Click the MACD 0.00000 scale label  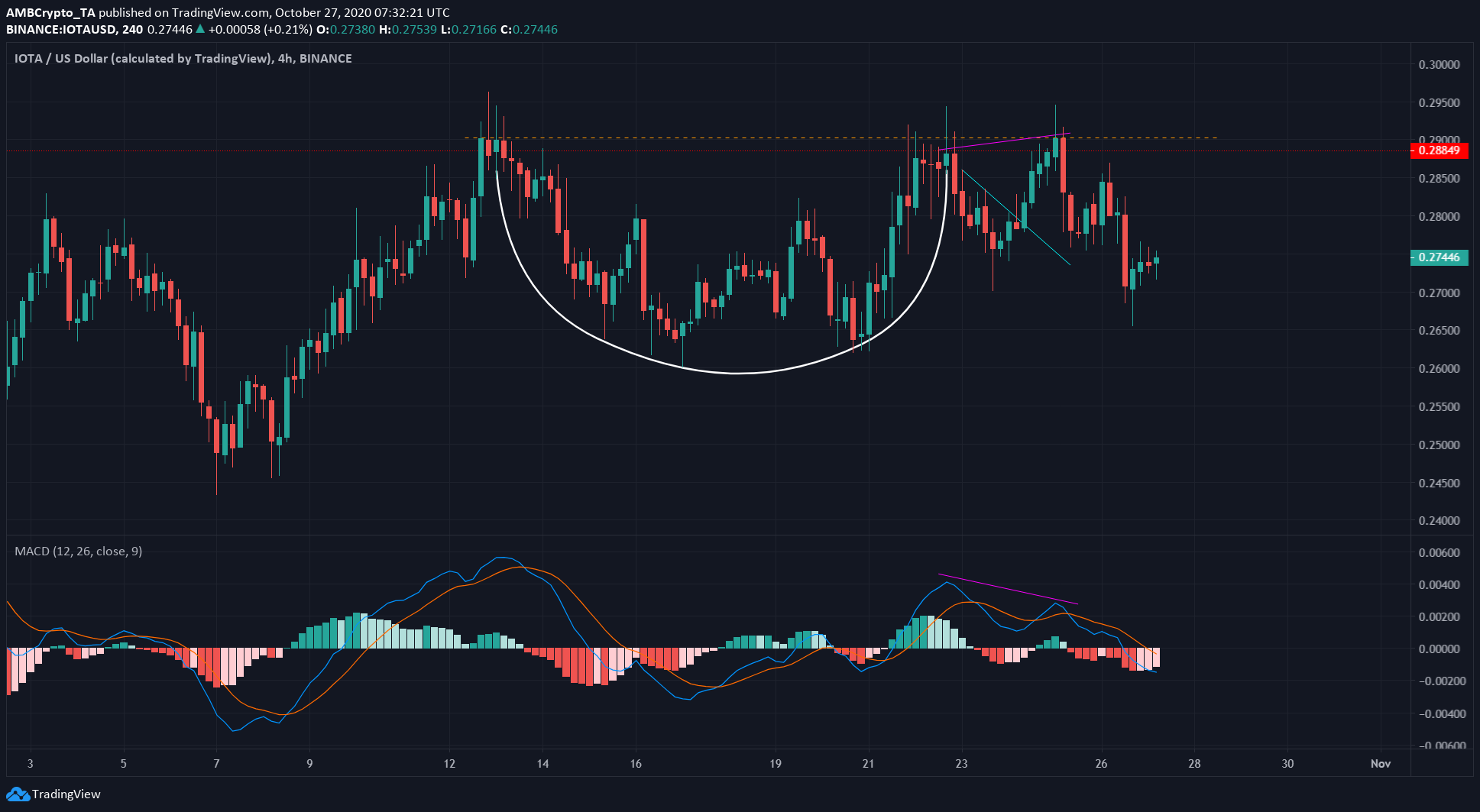[x=1440, y=649]
